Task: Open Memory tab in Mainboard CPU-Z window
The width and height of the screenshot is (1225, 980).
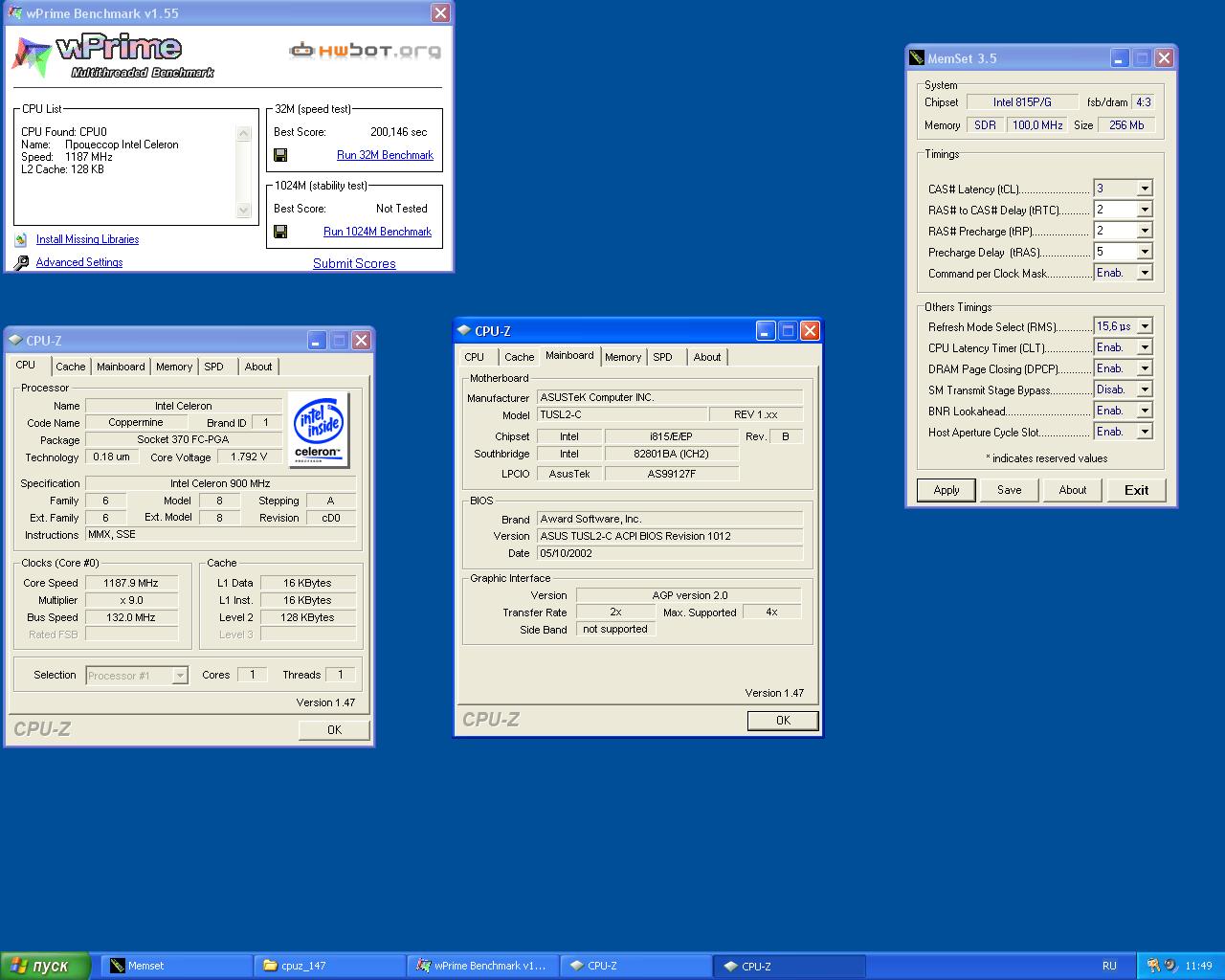Action: click(623, 357)
